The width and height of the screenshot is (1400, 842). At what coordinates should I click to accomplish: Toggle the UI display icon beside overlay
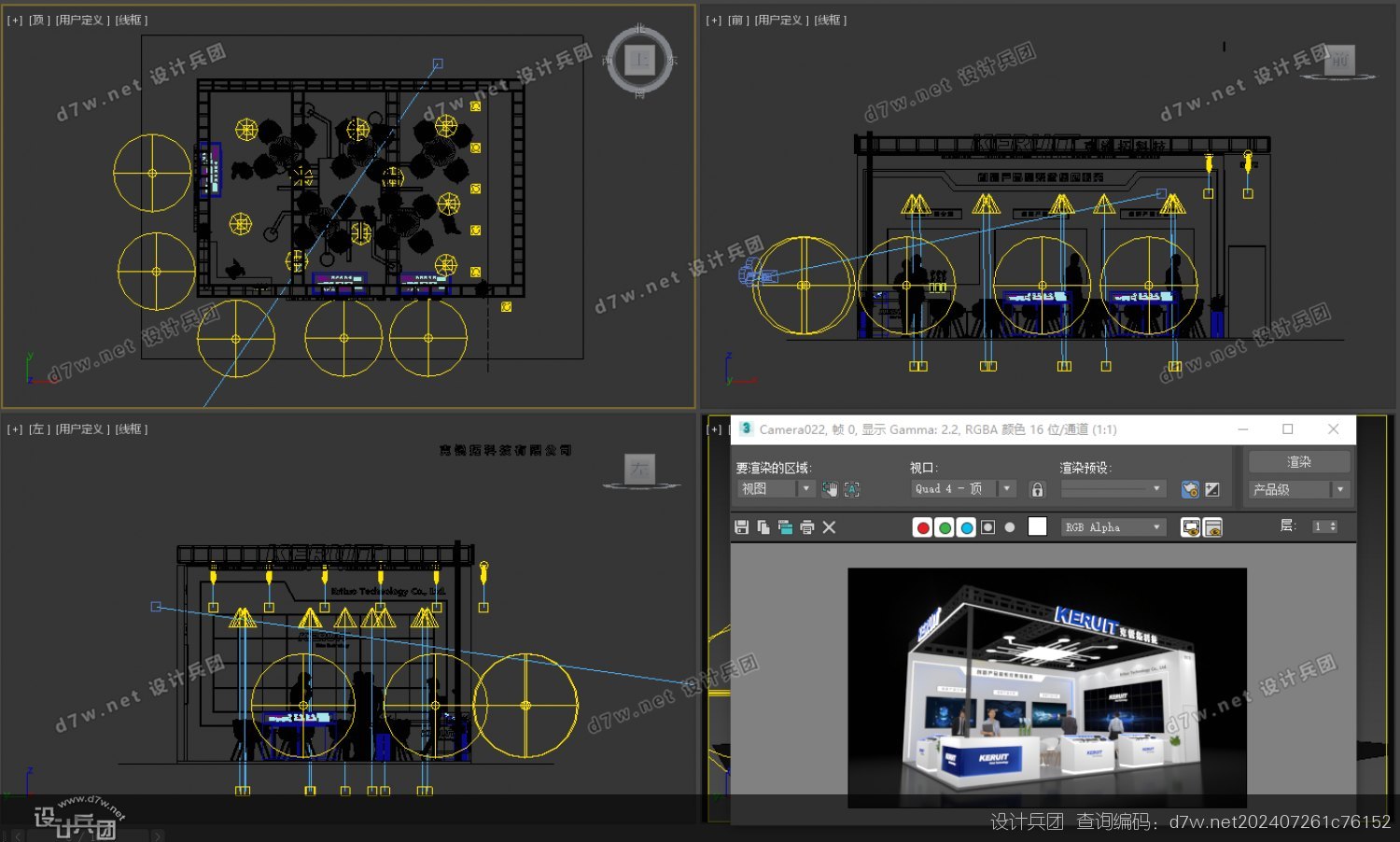[1212, 527]
